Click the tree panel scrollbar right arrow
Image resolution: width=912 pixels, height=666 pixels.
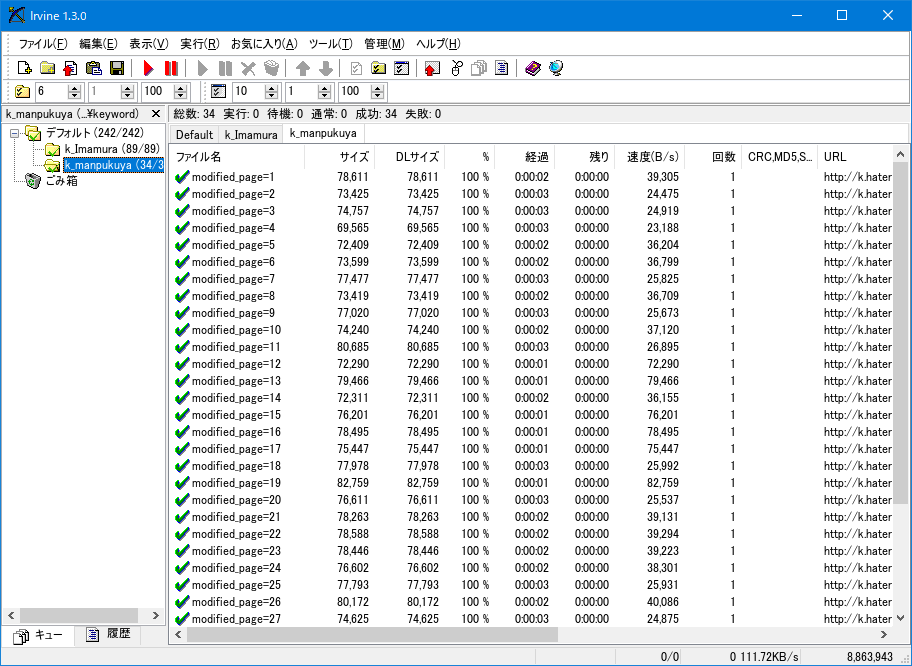[x=155, y=615]
